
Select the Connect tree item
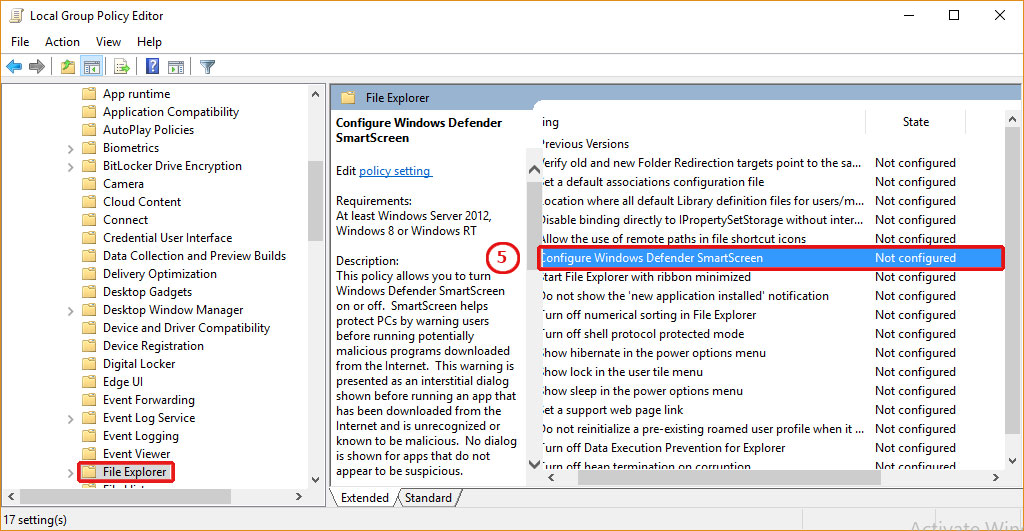[125, 220]
